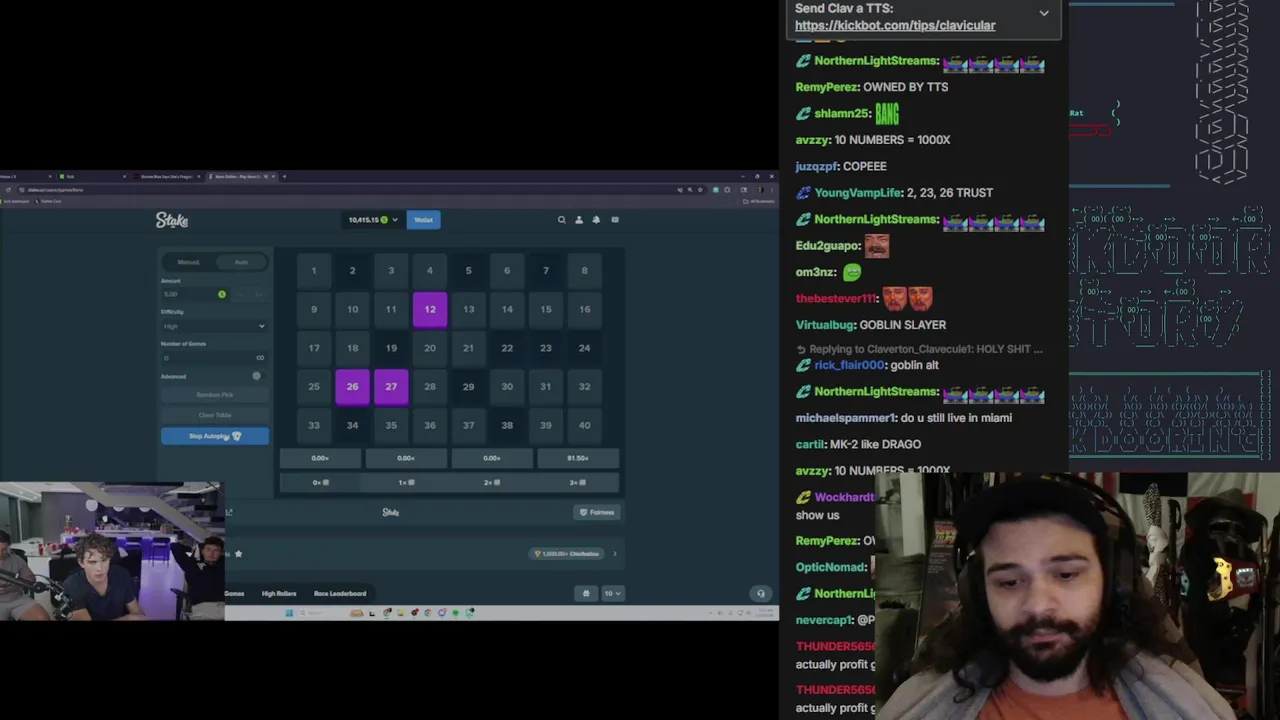Open the search icon in Stake header
1280x720 pixels.
pos(561,220)
